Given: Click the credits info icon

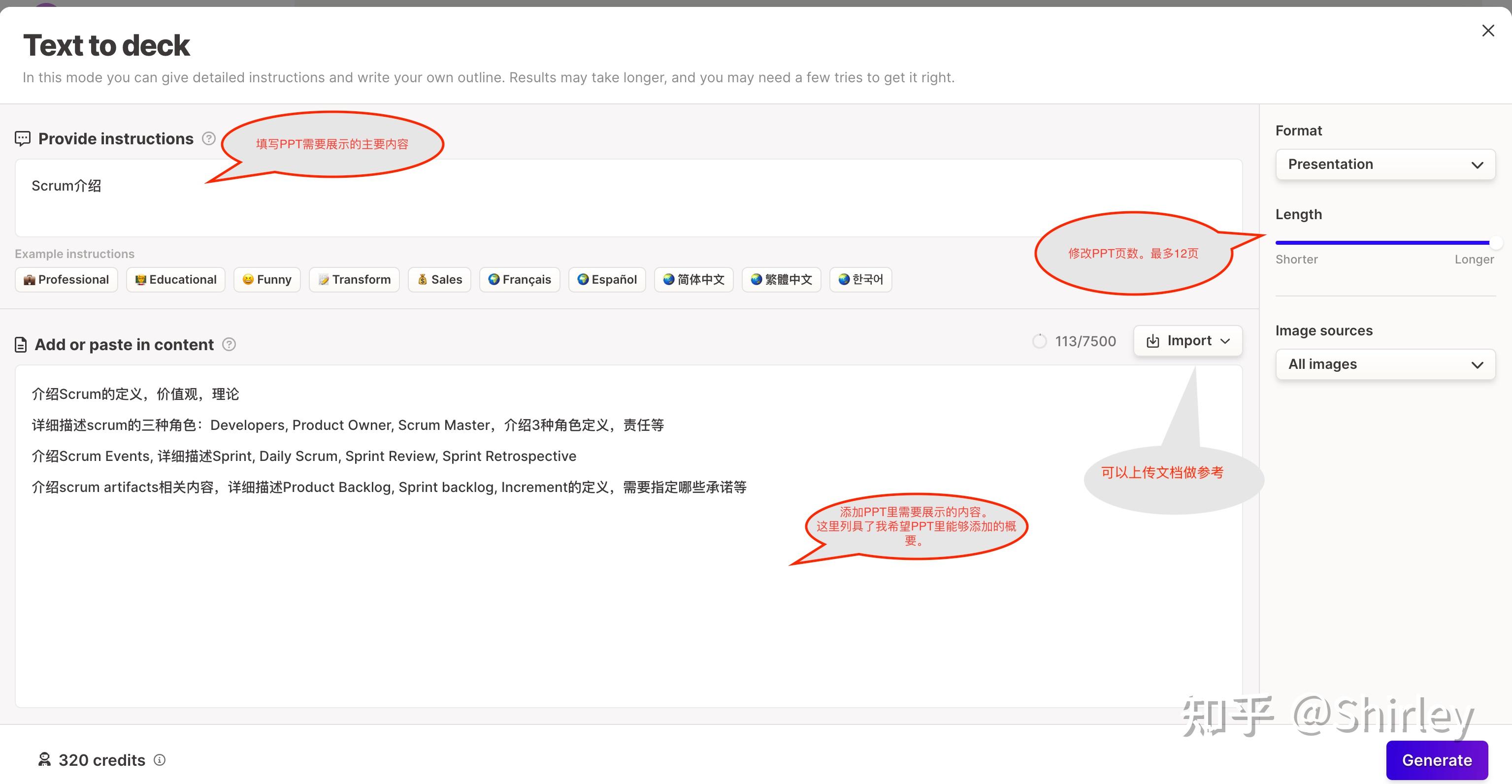Looking at the screenshot, I should [x=160, y=760].
